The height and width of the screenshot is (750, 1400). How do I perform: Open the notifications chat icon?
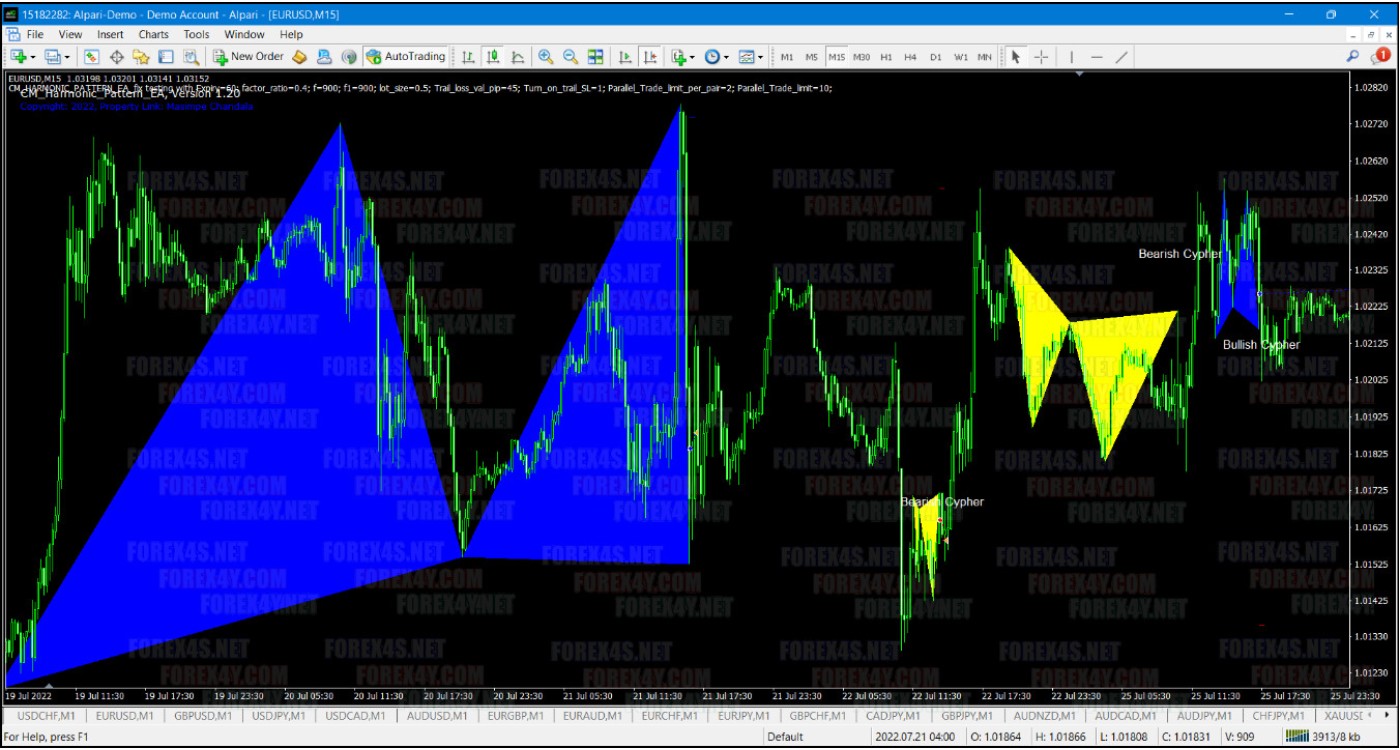tap(1381, 57)
